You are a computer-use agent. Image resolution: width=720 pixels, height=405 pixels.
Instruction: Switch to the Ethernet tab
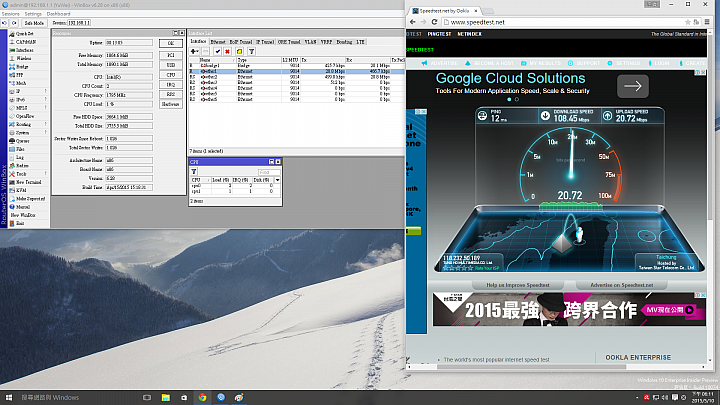click(x=218, y=42)
